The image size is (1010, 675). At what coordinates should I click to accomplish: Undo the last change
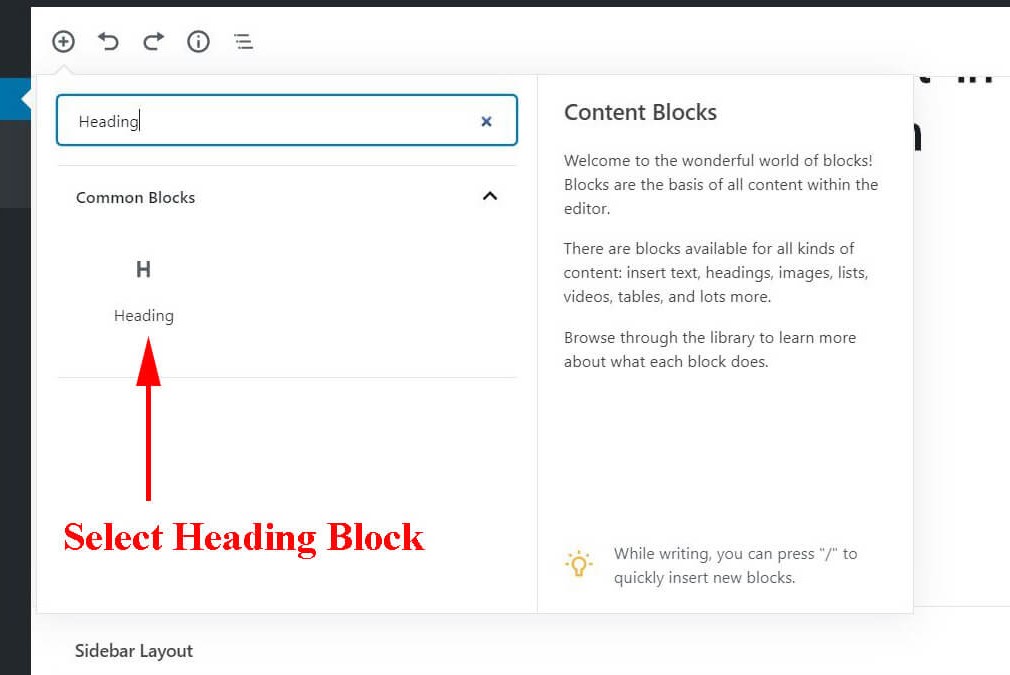(x=108, y=42)
